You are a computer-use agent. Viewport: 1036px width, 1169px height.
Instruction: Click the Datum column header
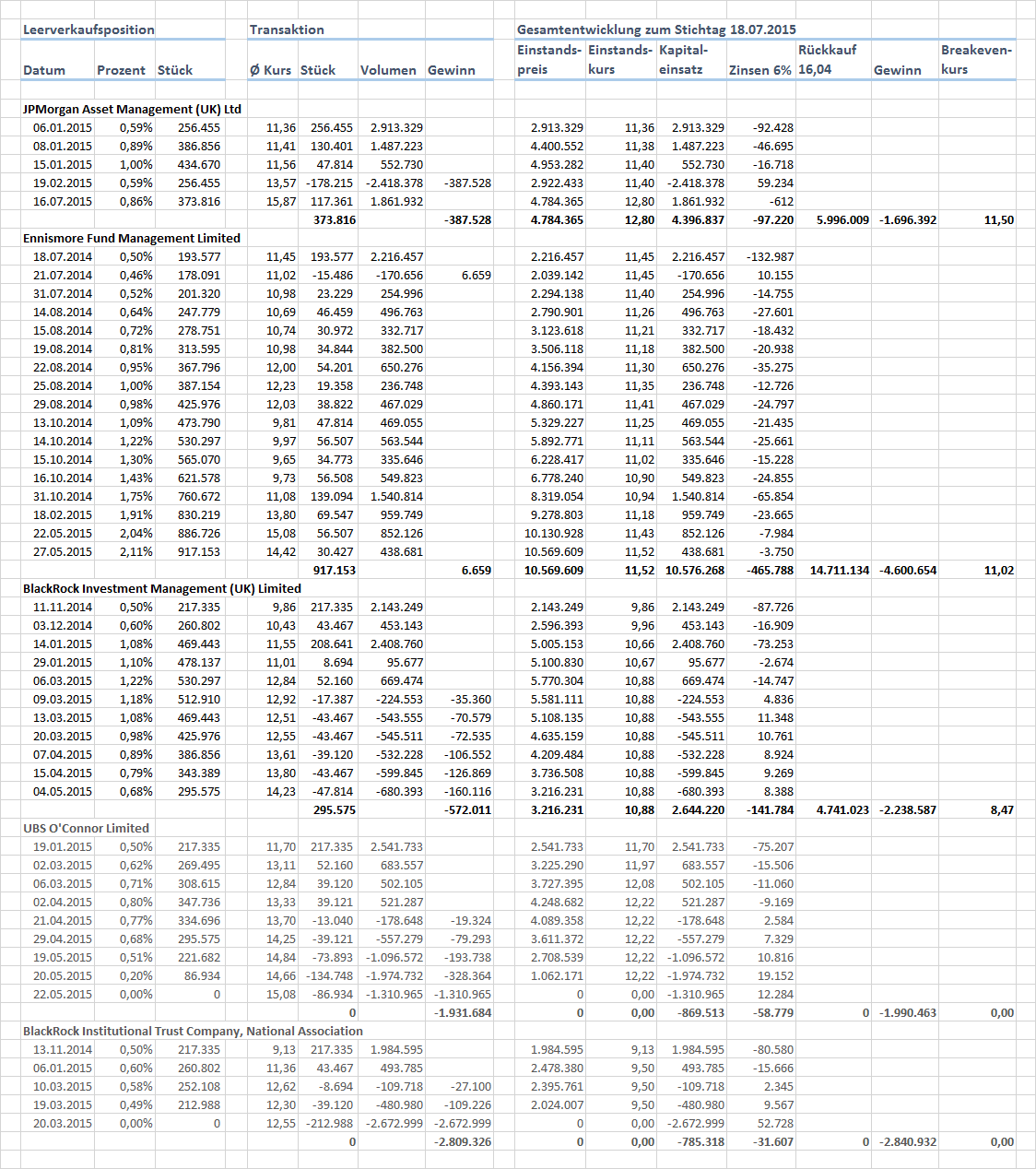click(44, 70)
